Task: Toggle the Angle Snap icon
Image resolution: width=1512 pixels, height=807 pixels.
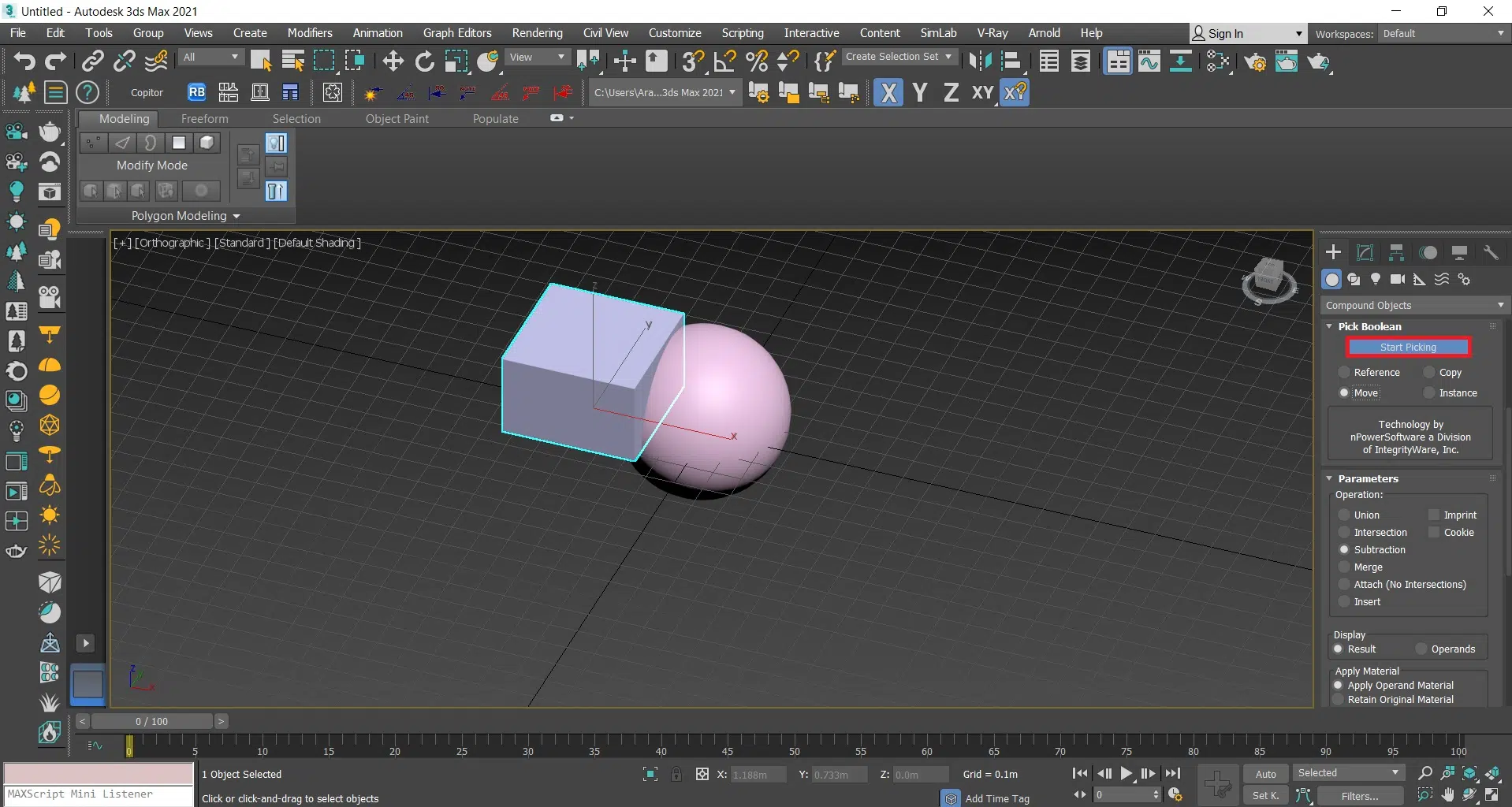Action: [724, 61]
